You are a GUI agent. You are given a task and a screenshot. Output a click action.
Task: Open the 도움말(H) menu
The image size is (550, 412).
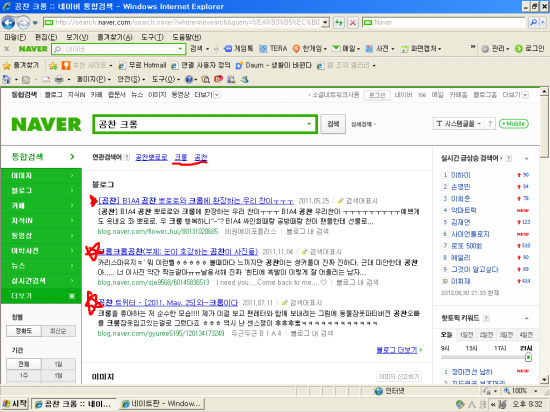pos(187,37)
